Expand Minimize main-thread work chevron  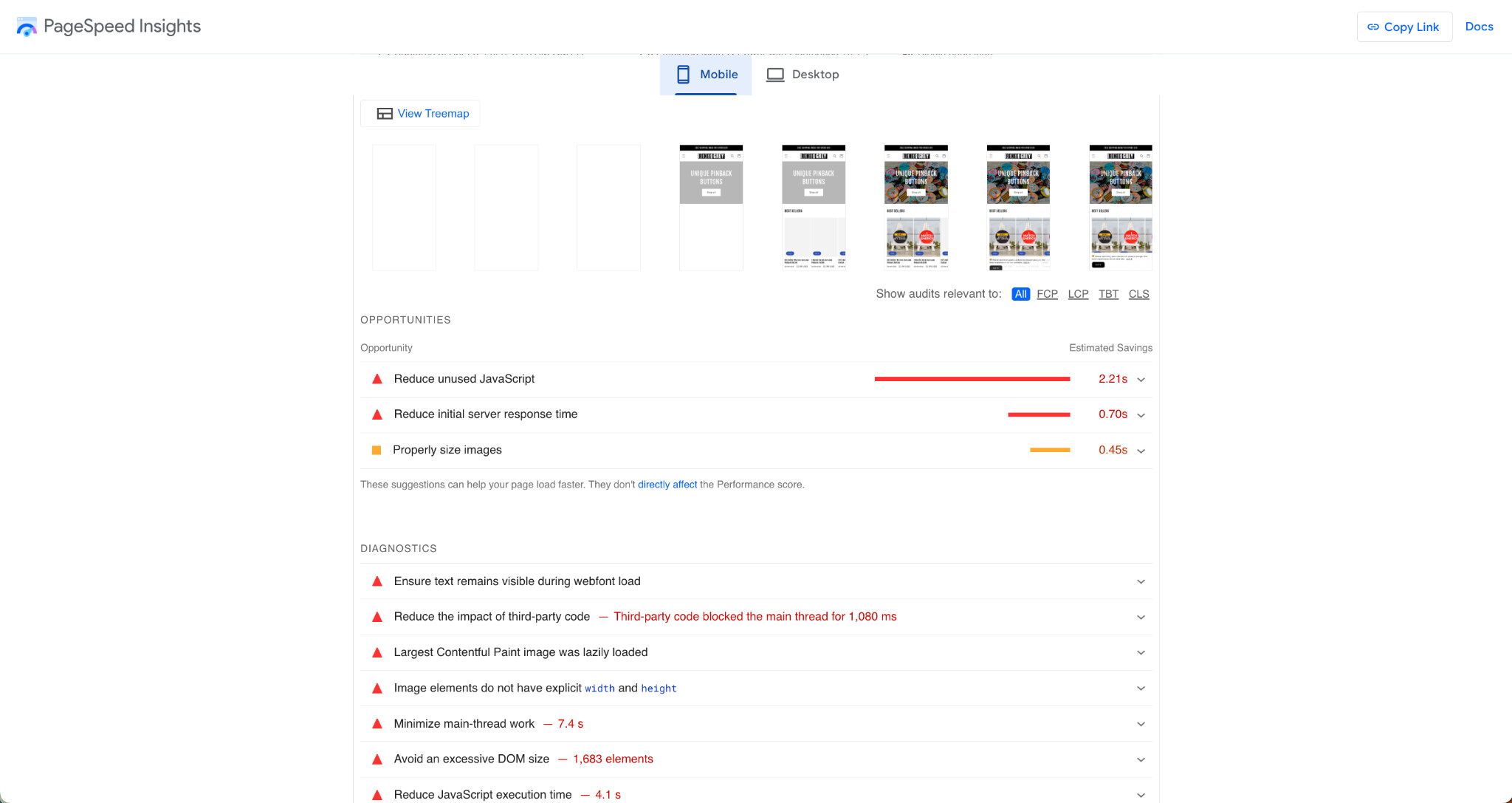pos(1141,724)
